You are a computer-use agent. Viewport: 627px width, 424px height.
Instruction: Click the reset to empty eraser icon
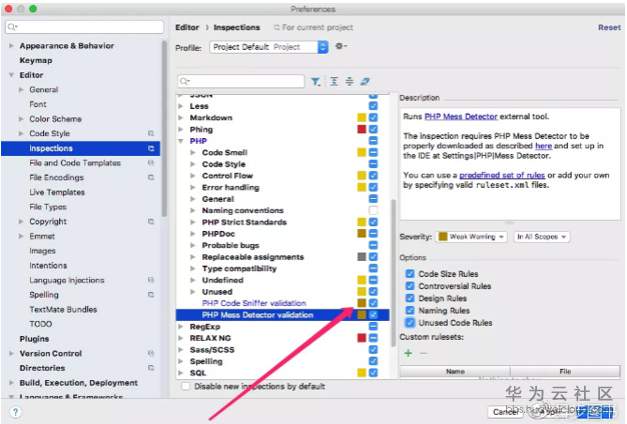[x=365, y=81]
